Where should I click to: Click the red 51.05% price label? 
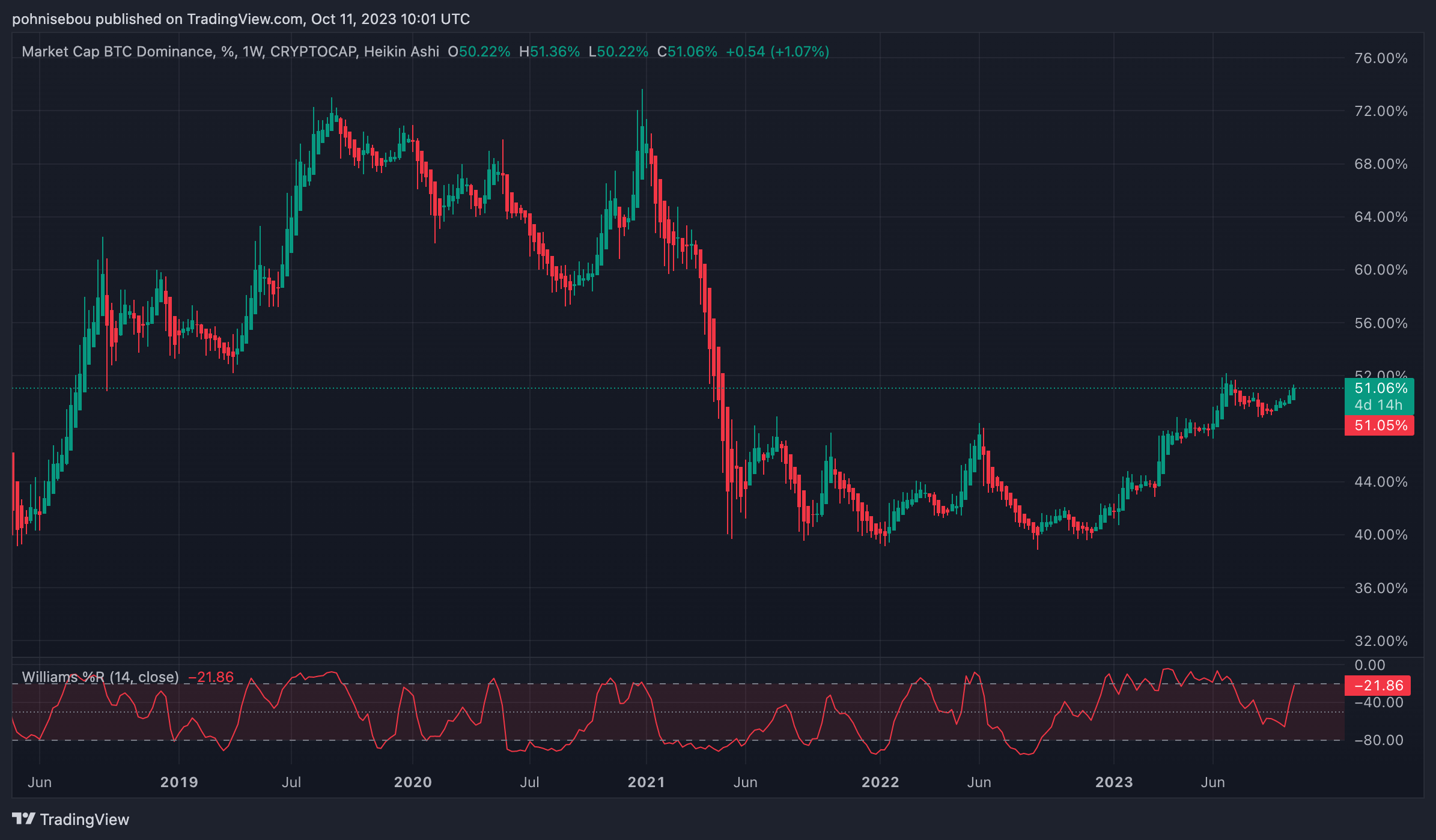pyautogui.click(x=1381, y=426)
